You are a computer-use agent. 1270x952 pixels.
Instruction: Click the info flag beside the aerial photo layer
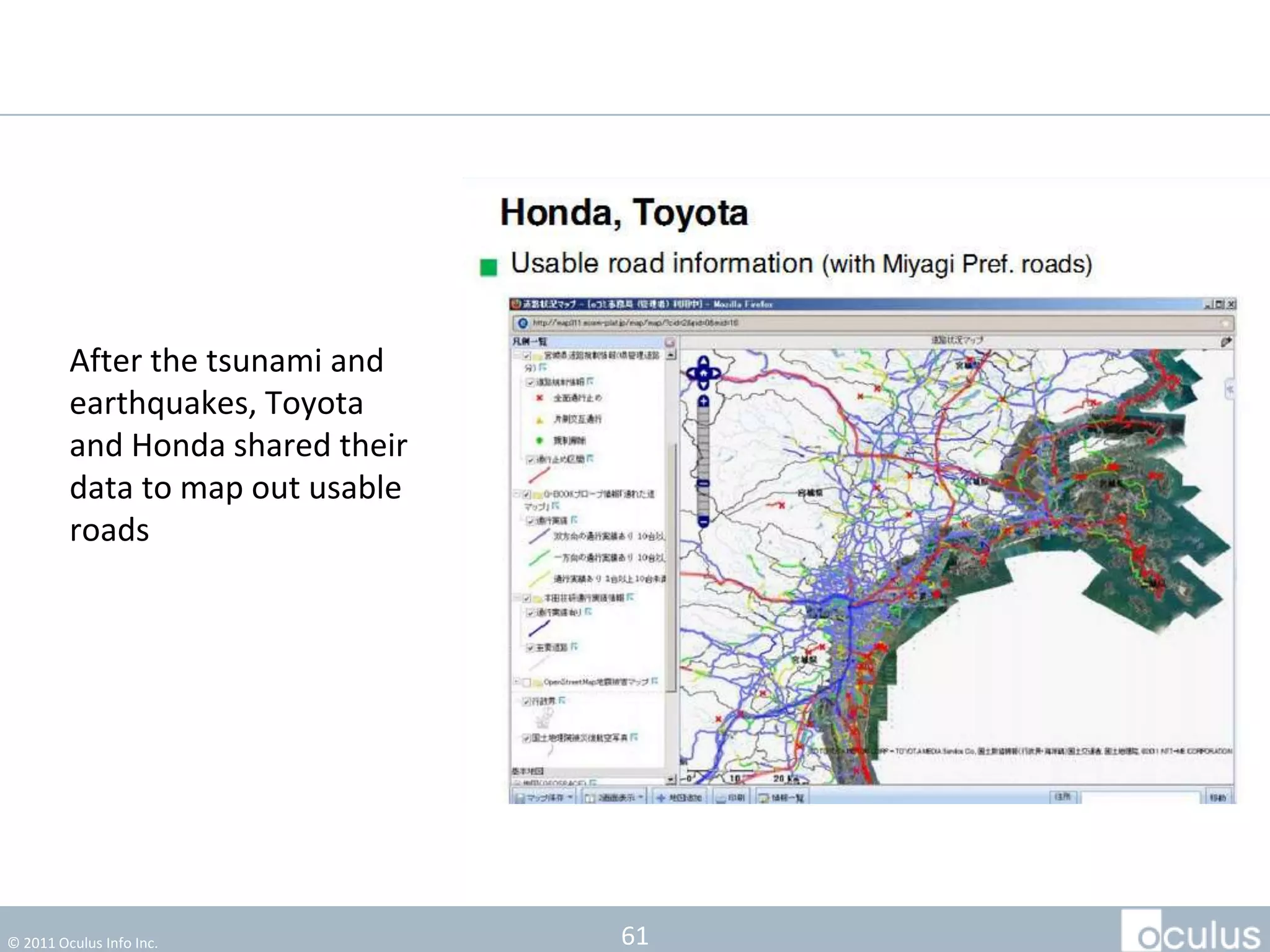coord(634,737)
